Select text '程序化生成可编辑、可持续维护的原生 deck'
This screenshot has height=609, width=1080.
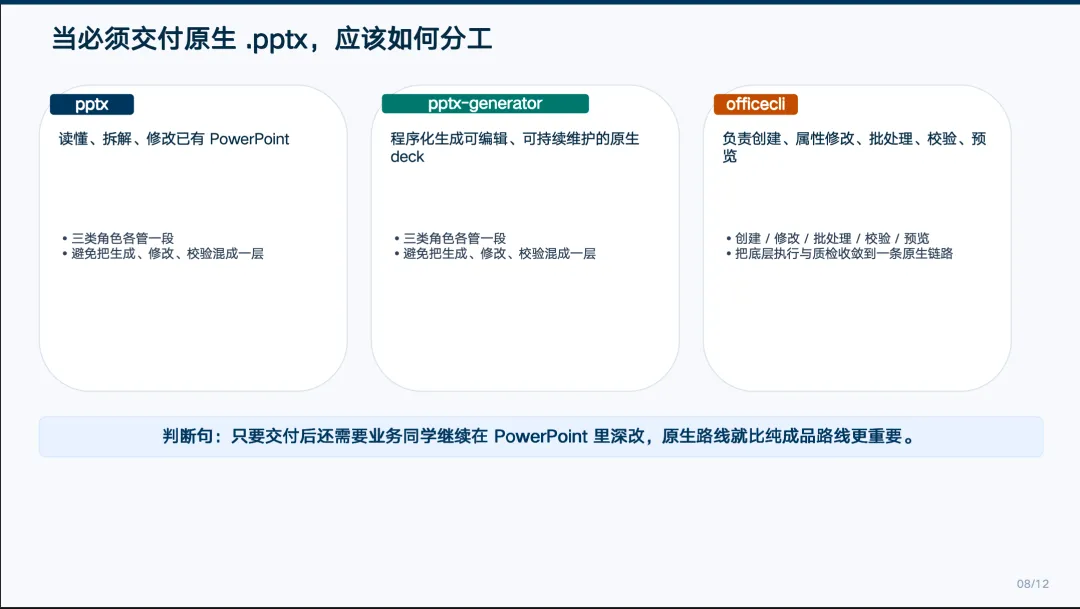(x=515, y=147)
